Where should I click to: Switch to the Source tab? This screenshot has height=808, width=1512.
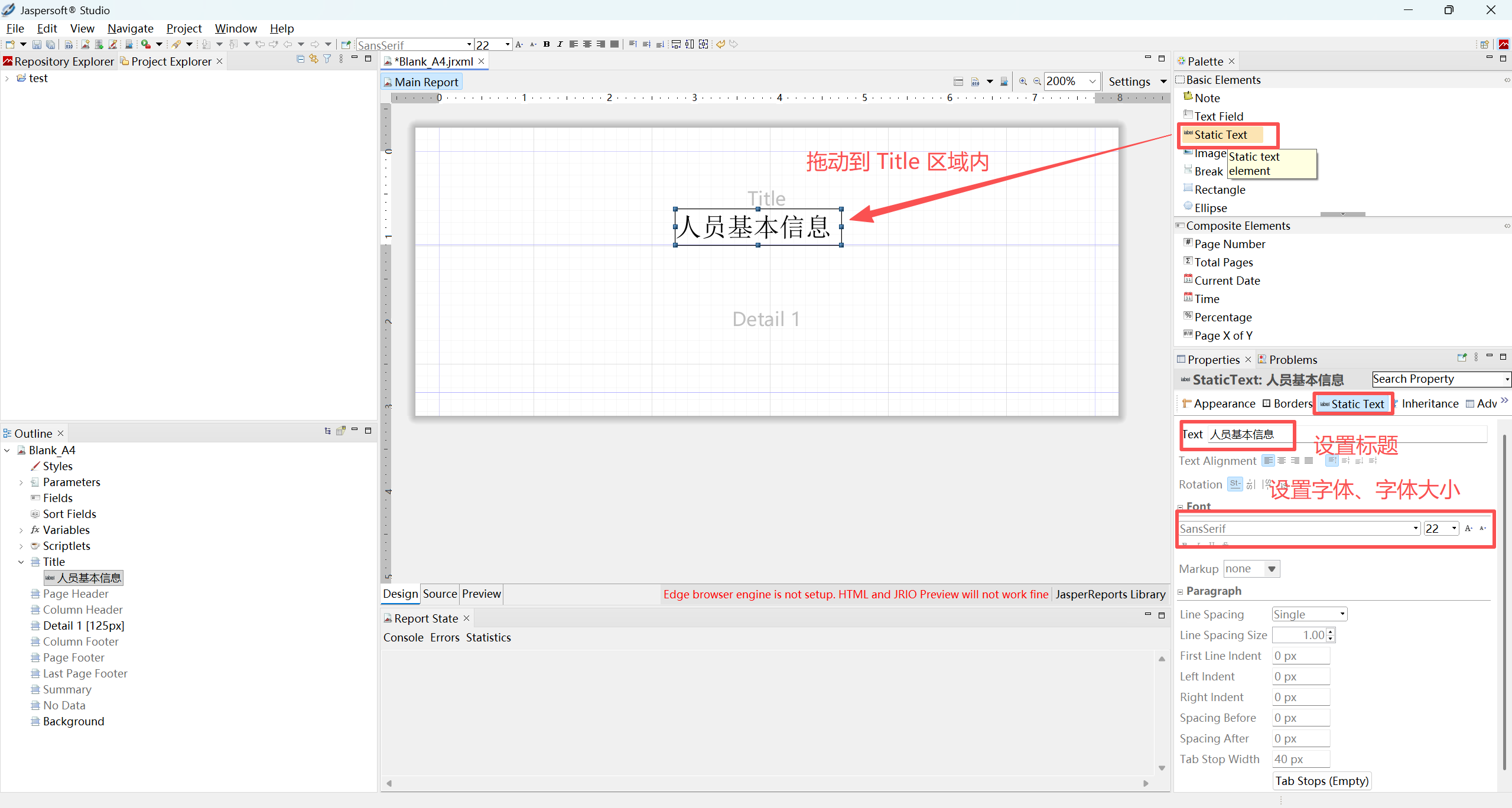click(440, 594)
